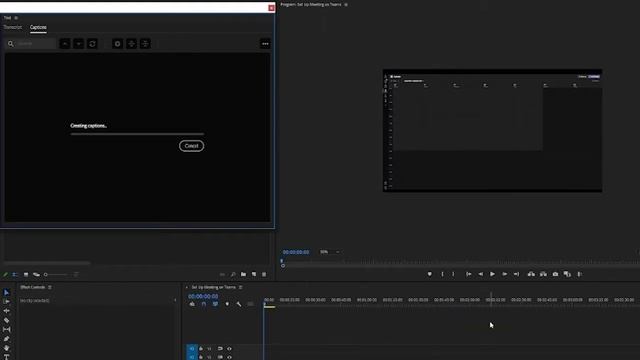
Task: Select the Selection tool
Action: coord(7,292)
